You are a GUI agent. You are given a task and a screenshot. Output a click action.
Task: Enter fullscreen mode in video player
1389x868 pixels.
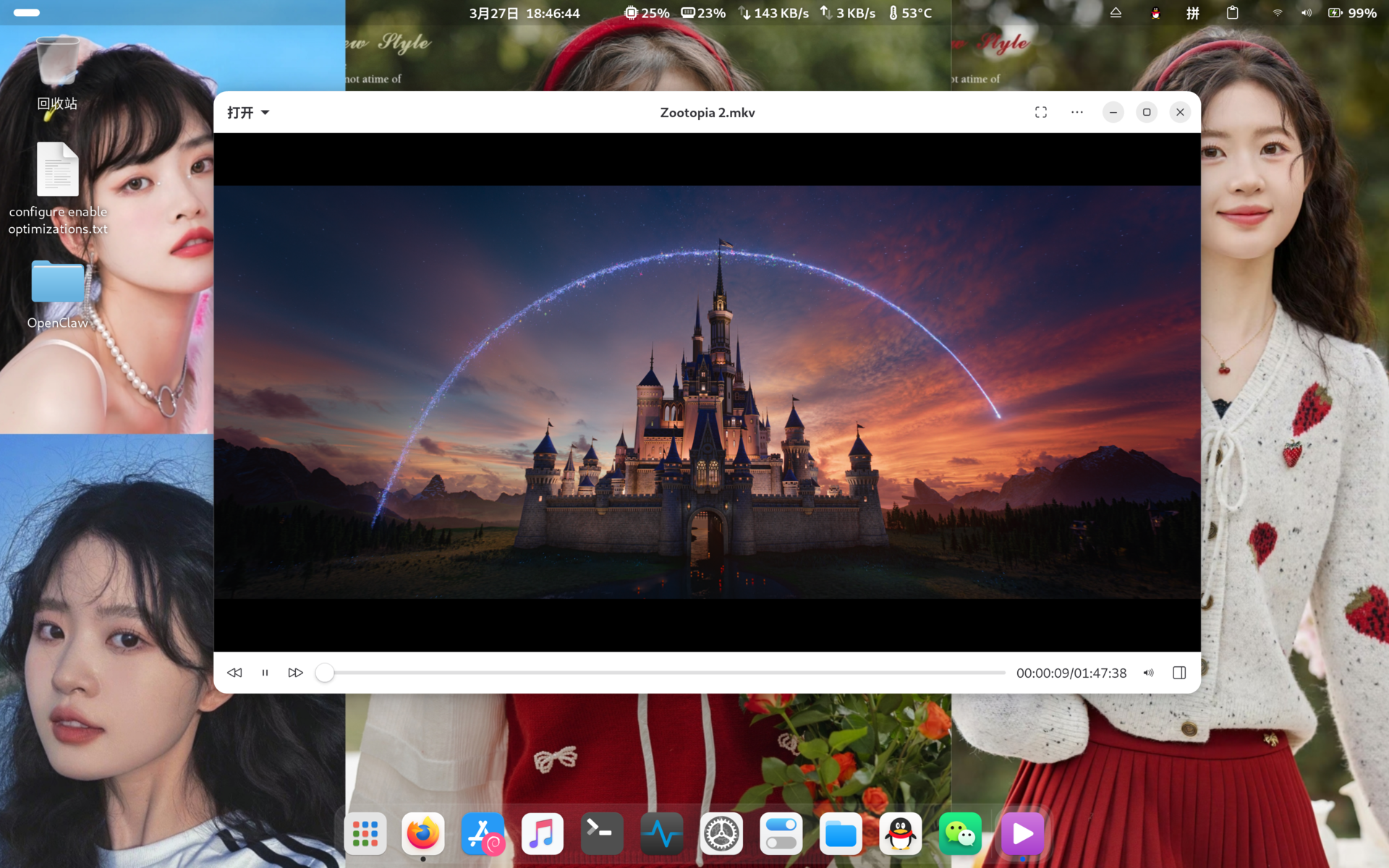coord(1040,112)
